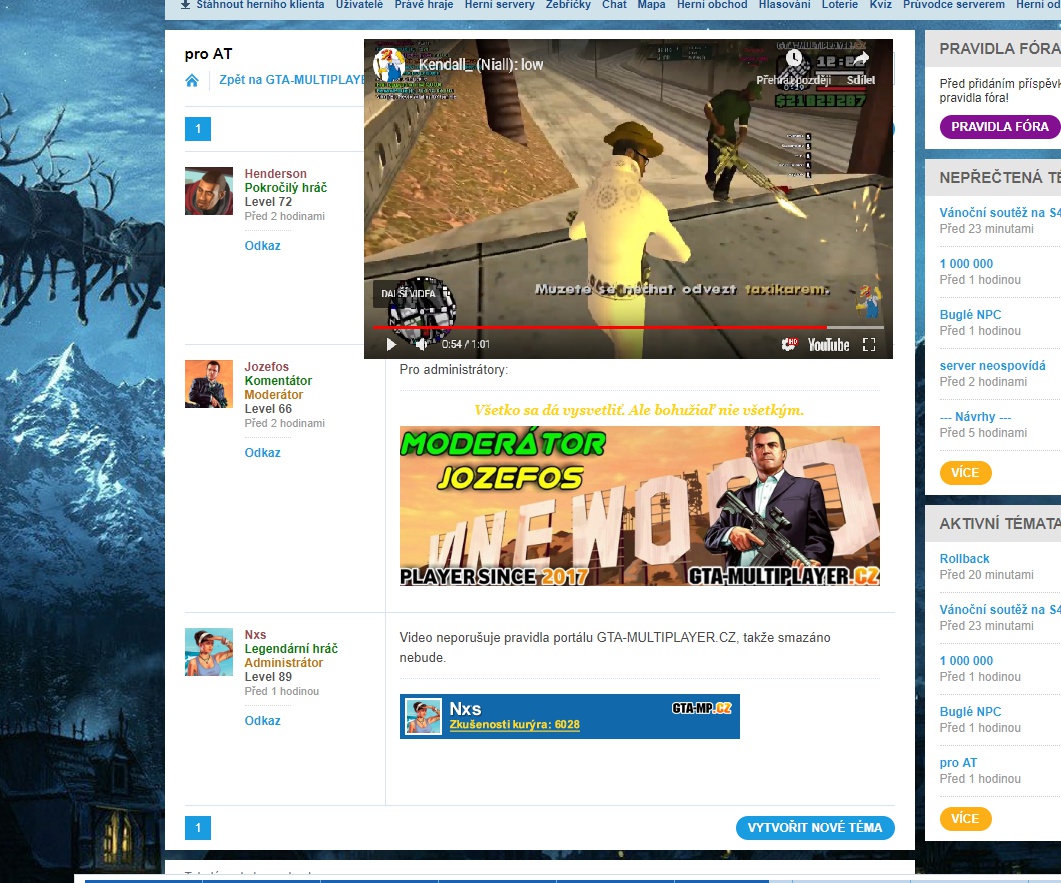Open Herní obchod menu item
1061x883 pixels.
tap(712, 4)
